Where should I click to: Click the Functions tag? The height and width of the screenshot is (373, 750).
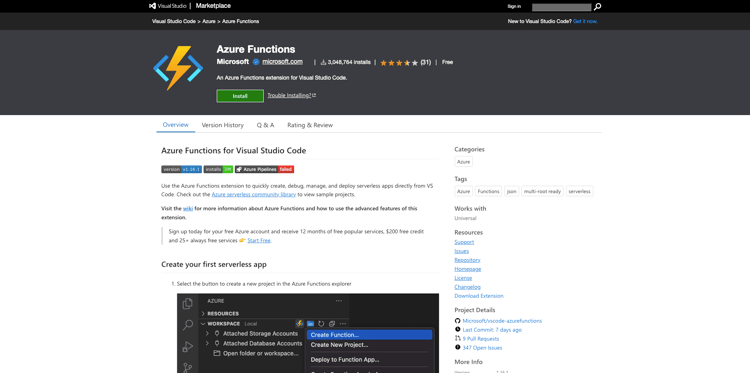488,191
